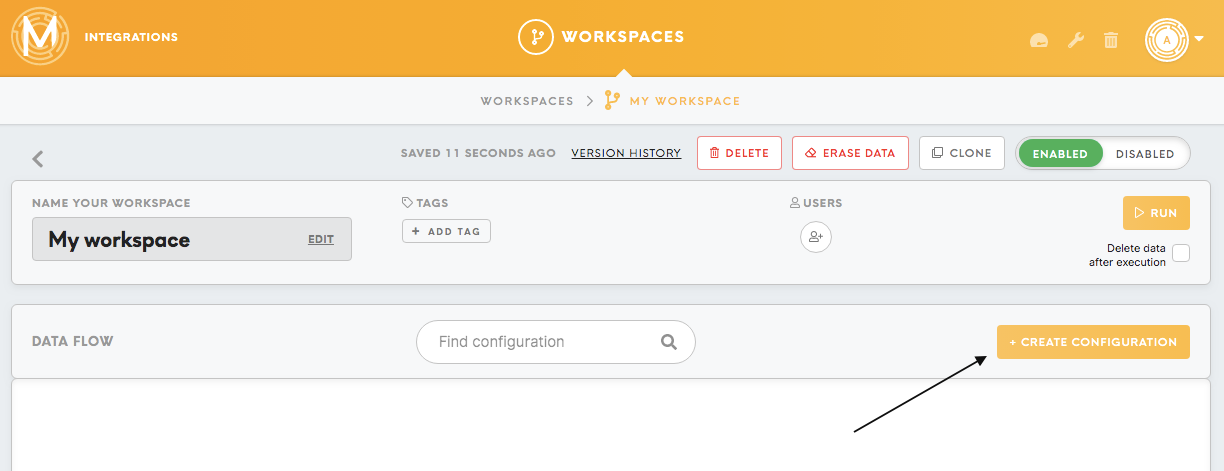Viewport: 1224px width, 471px height.
Task: Open Version History link
Action: (x=626, y=153)
